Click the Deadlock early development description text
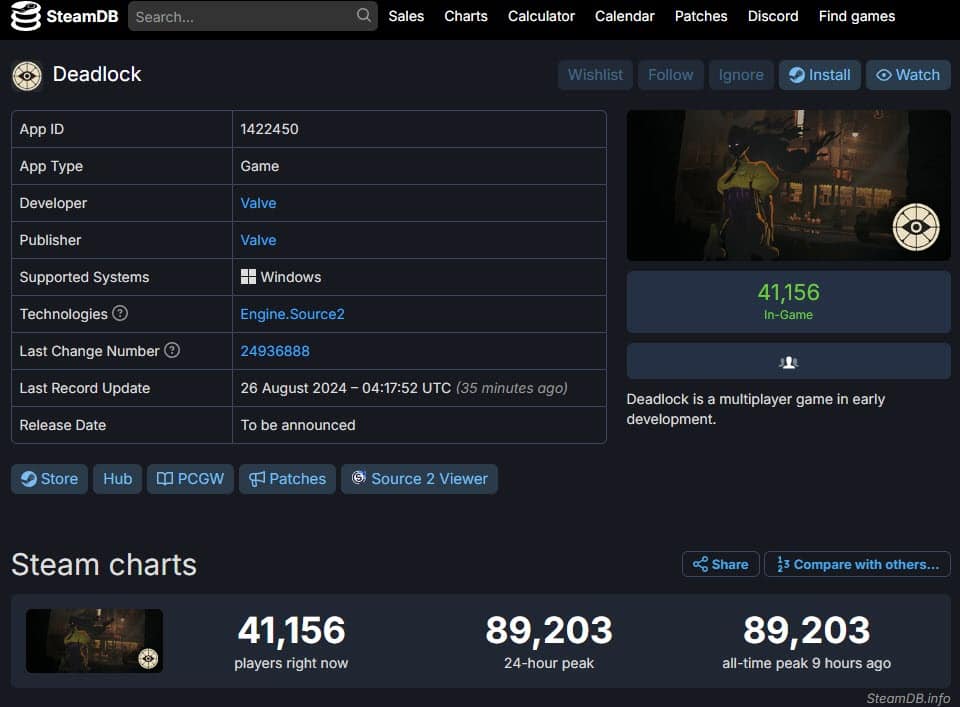Image resolution: width=960 pixels, height=707 pixels. 756,409
